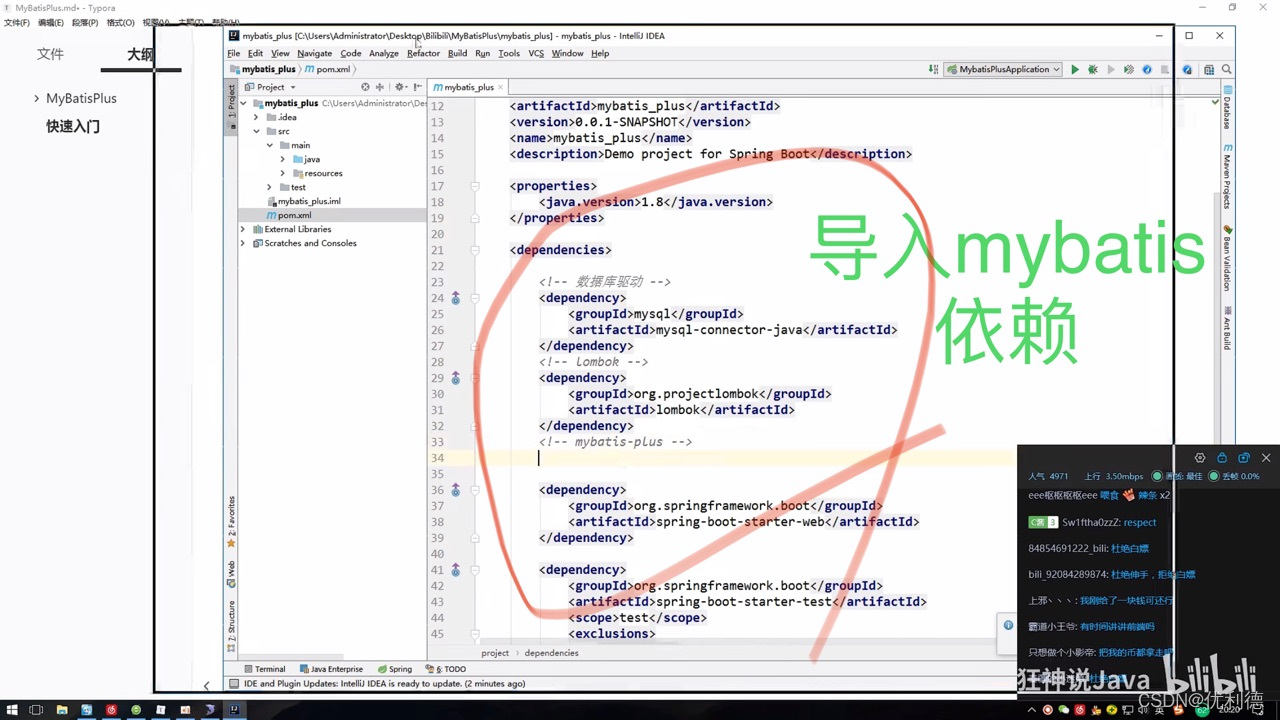The height and width of the screenshot is (720, 1280).
Task: Click the gutter bean icon on line 41
Action: pyautogui.click(x=455, y=570)
